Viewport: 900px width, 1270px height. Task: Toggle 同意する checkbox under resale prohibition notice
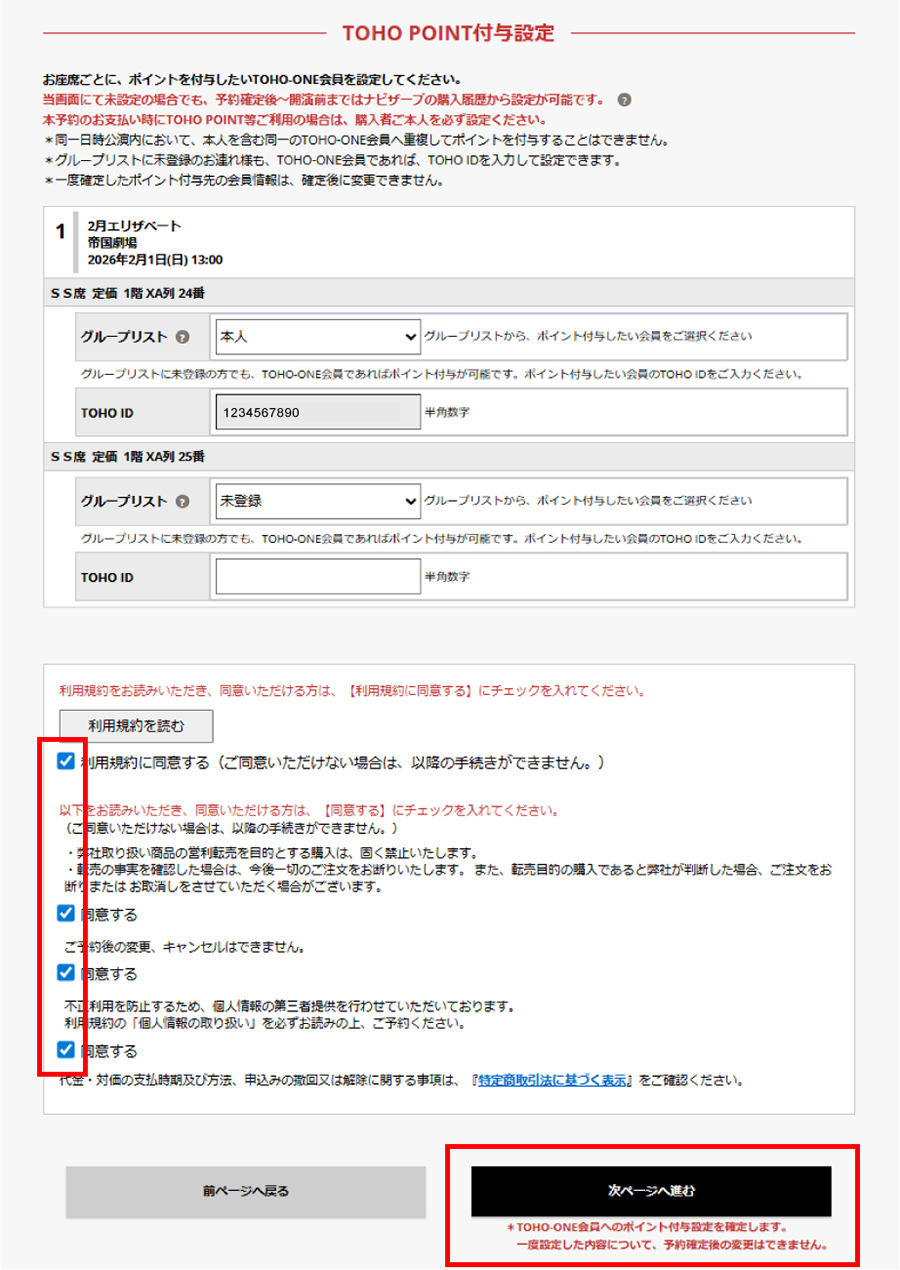66,913
